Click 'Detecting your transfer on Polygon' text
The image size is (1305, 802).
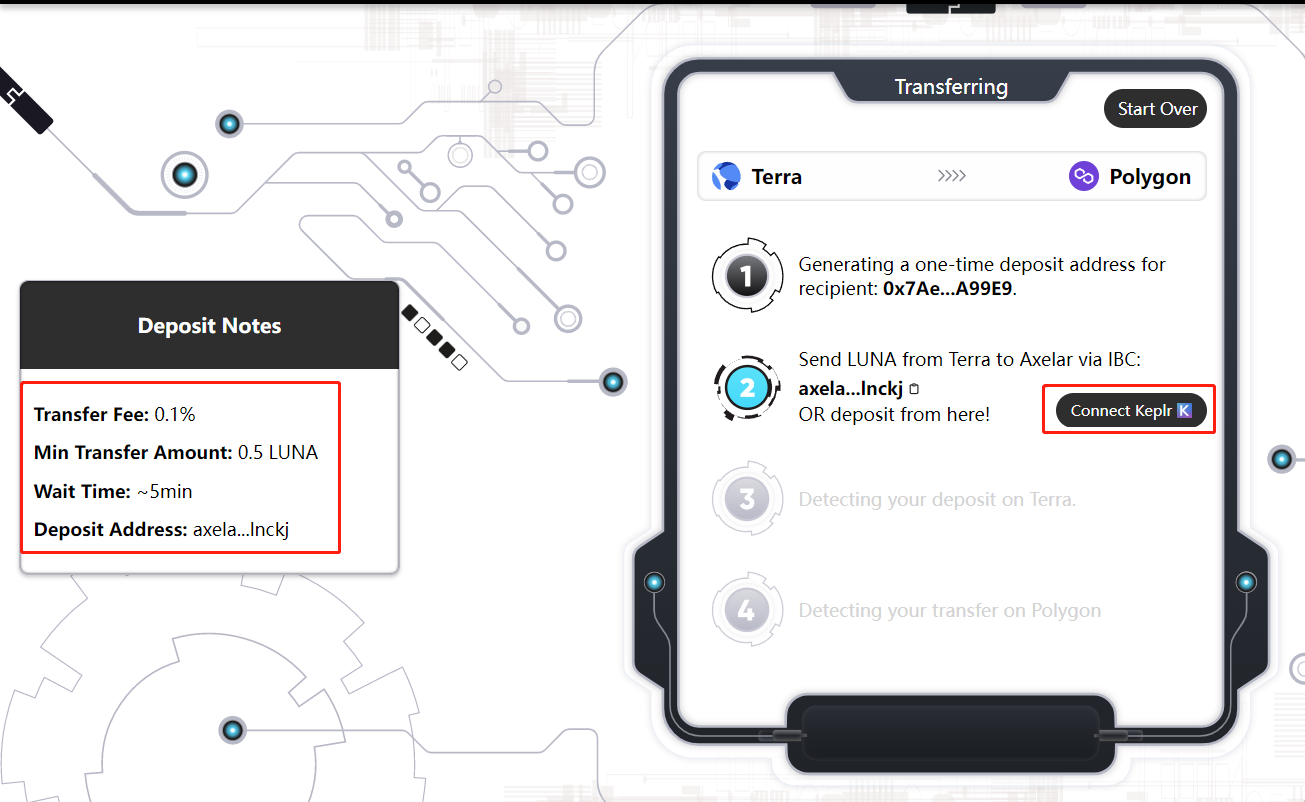(x=950, y=611)
